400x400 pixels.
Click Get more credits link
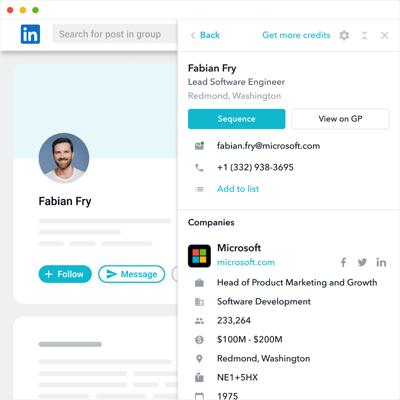point(296,35)
